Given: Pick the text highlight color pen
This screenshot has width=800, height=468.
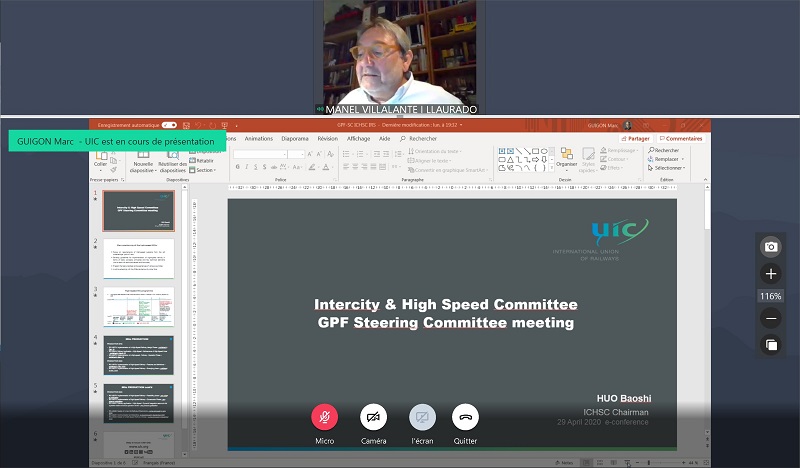Looking at the screenshot, I should (311, 167).
